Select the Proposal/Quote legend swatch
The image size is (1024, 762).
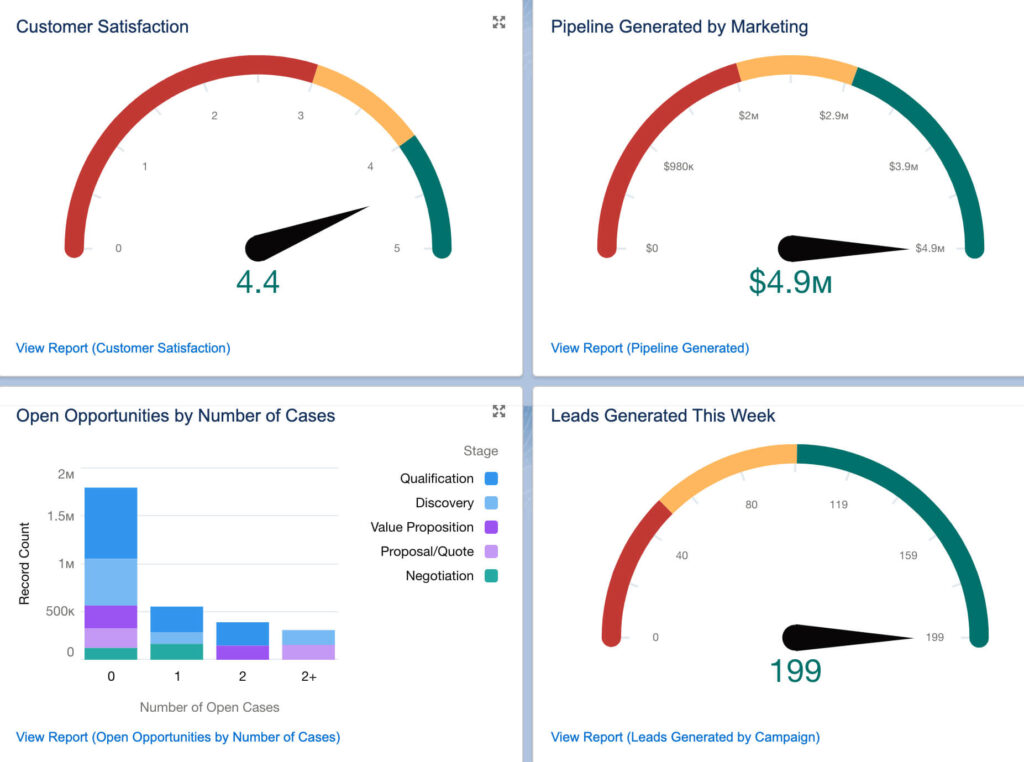490,551
